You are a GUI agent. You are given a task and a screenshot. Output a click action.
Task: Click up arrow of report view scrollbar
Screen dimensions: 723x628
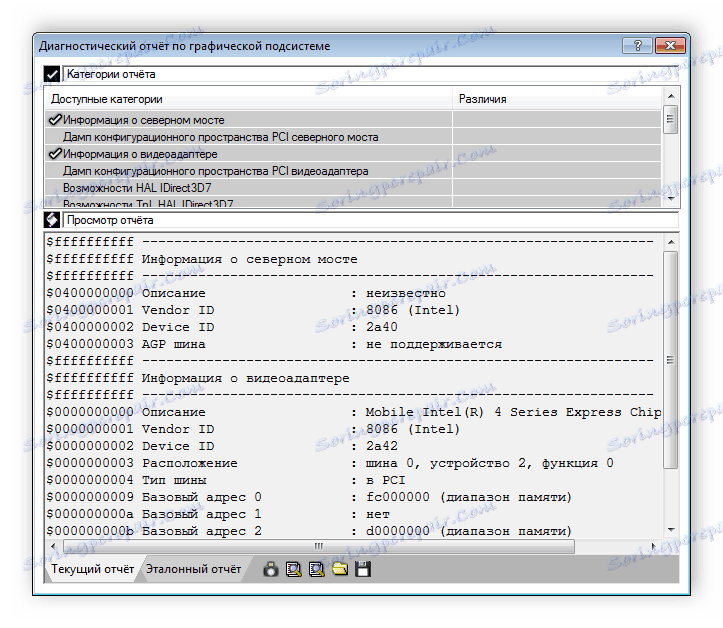tap(671, 242)
